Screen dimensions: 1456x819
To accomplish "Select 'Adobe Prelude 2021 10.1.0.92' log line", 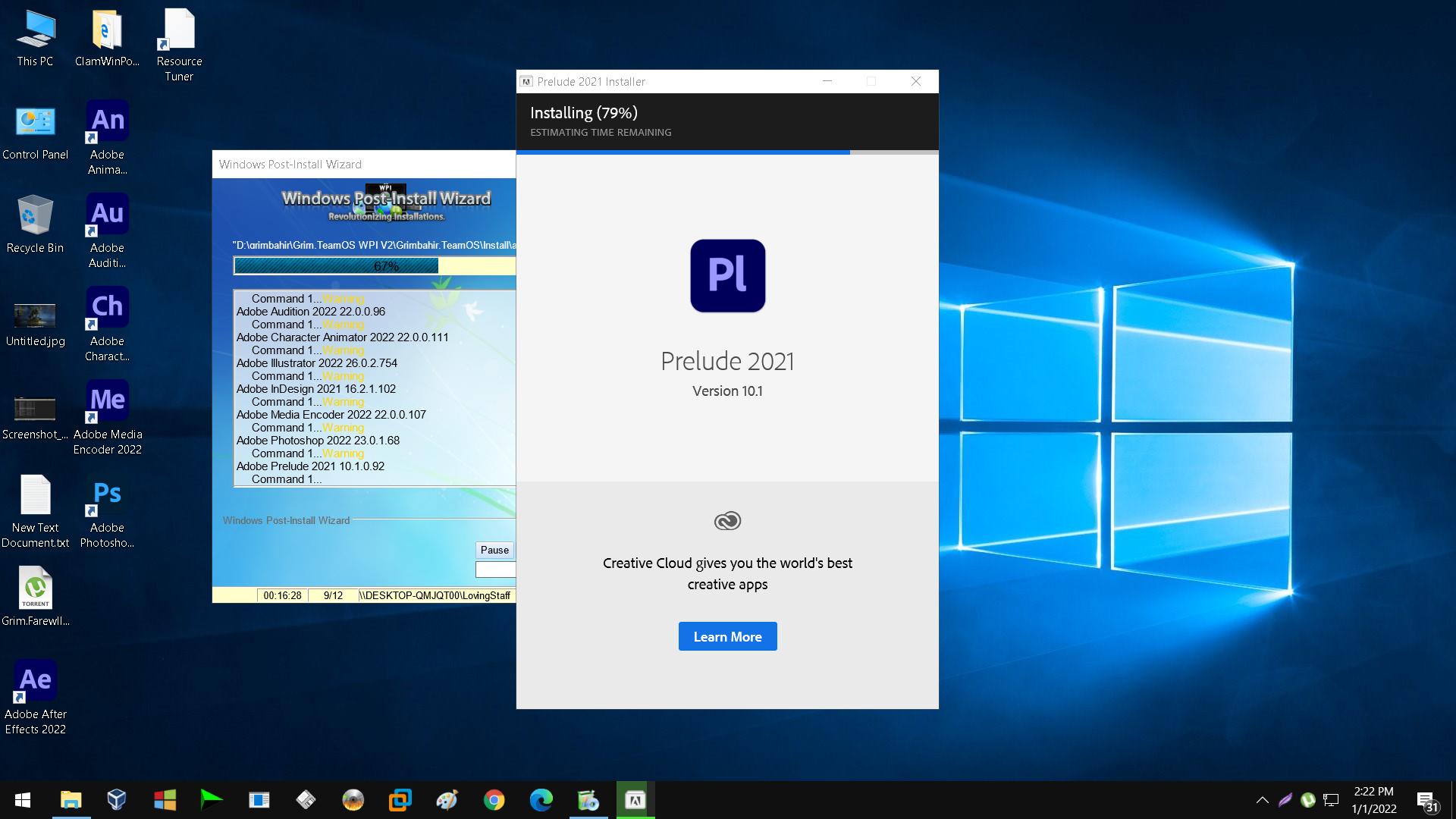I will point(310,466).
